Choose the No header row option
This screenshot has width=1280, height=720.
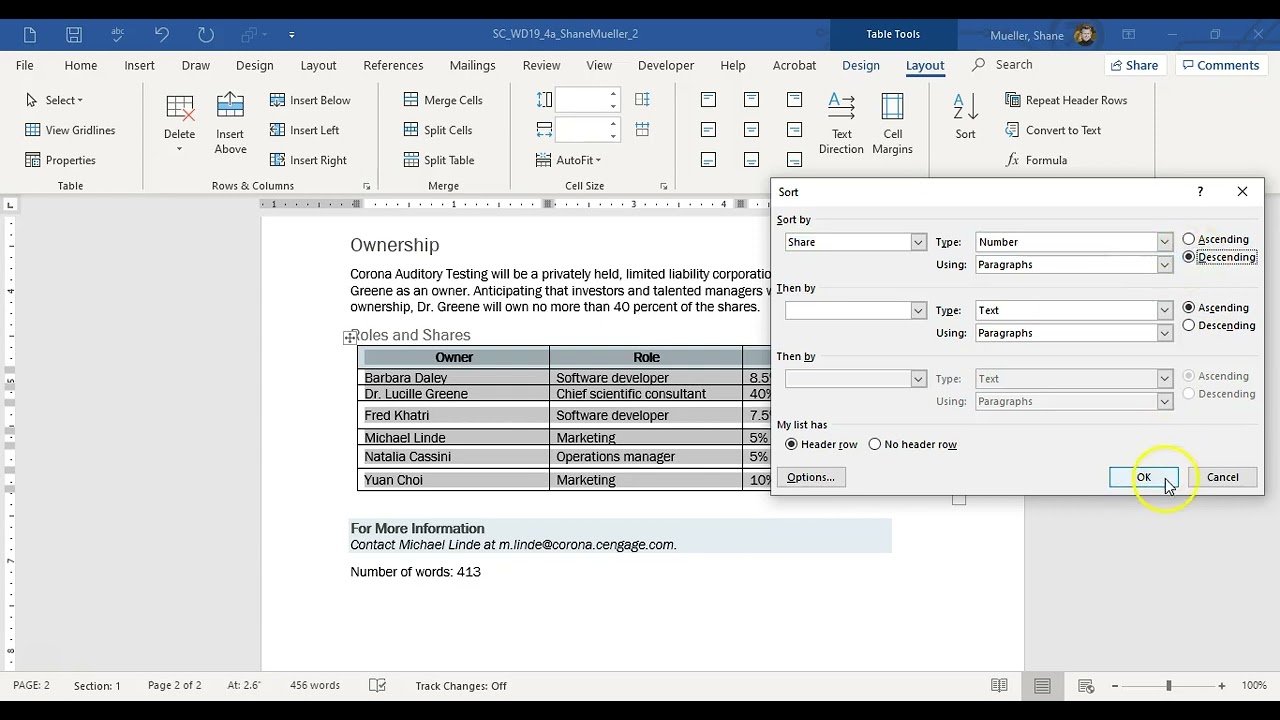coord(913,444)
